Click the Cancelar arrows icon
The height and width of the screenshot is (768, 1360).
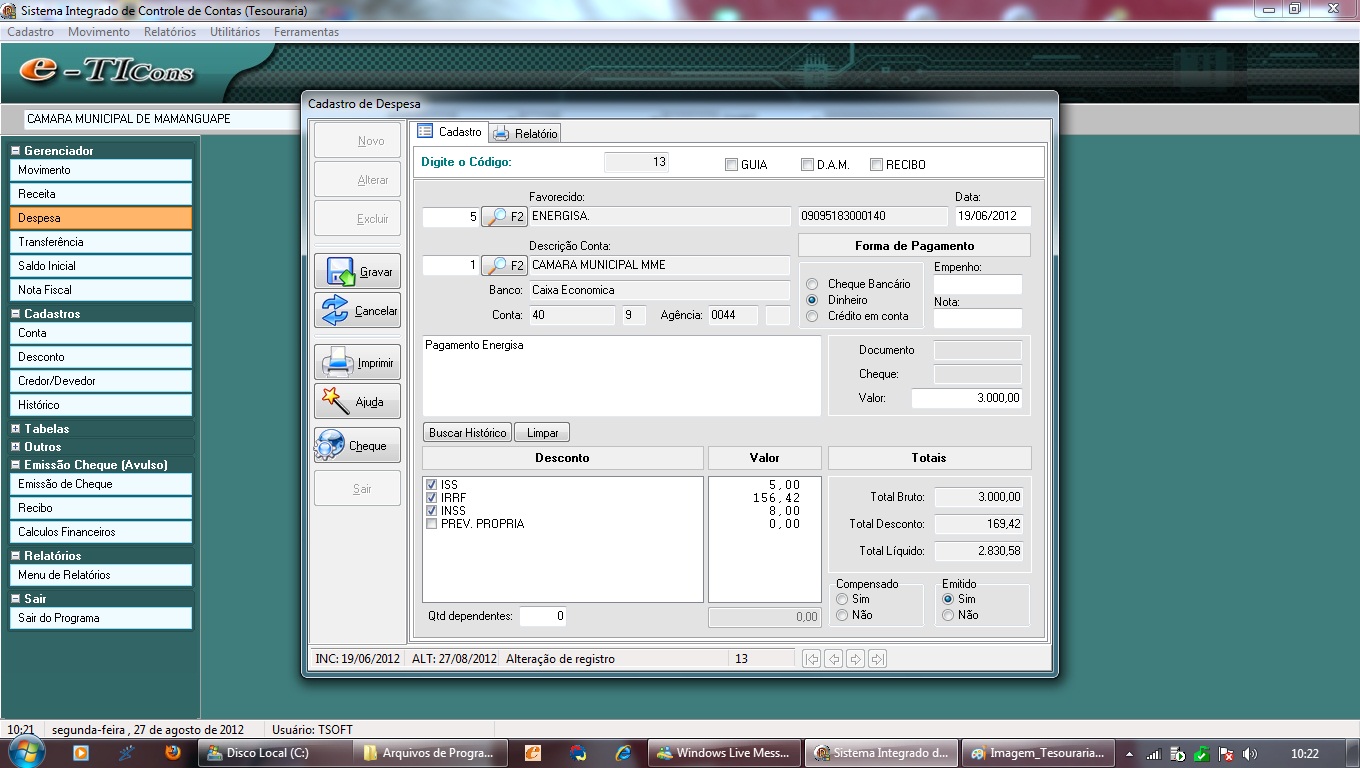(x=336, y=311)
